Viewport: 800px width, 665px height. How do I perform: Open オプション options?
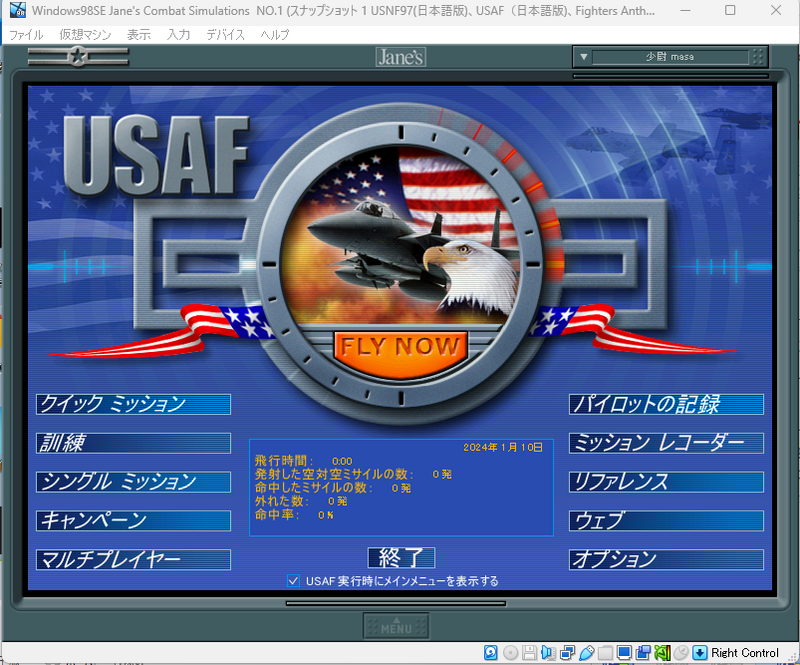(x=666, y=559)
